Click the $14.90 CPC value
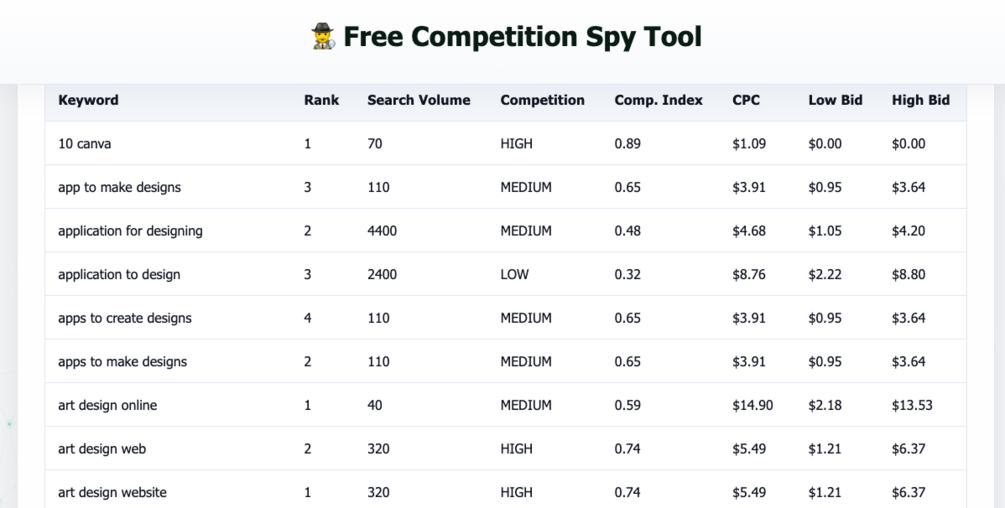 752,405
